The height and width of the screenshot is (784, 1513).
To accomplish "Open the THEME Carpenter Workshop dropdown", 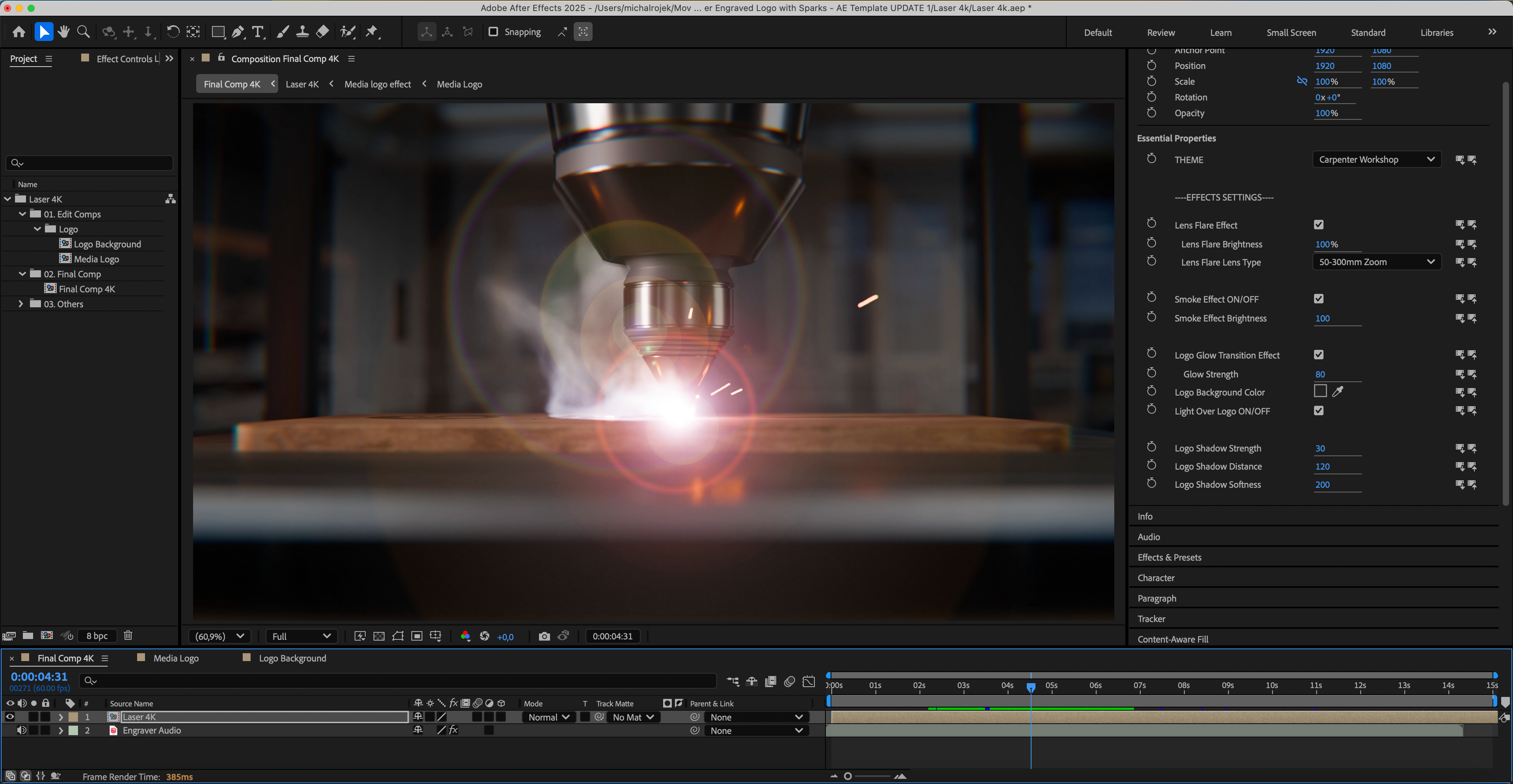I will 1376,160.
